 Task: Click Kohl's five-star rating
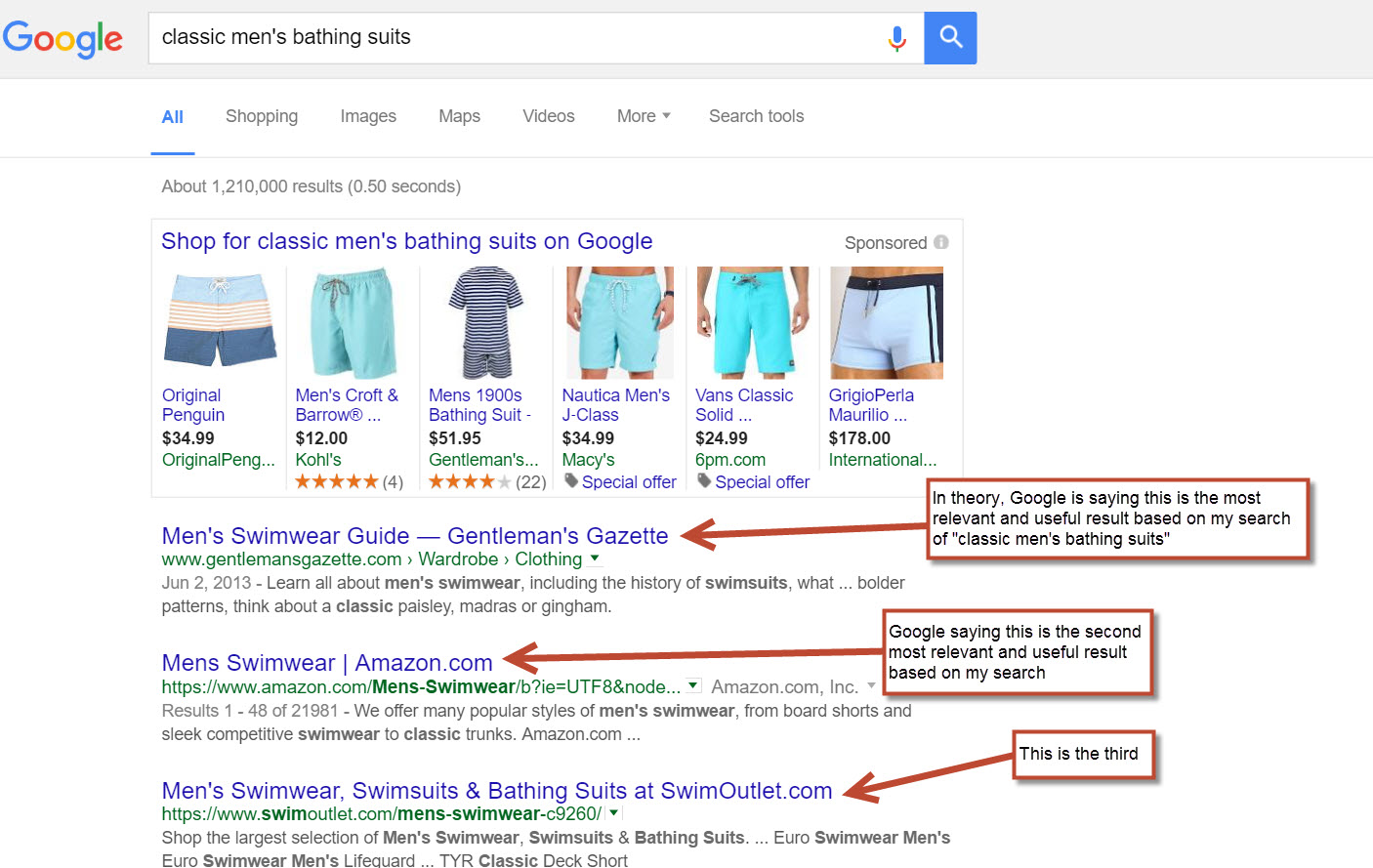pos(336,481)
